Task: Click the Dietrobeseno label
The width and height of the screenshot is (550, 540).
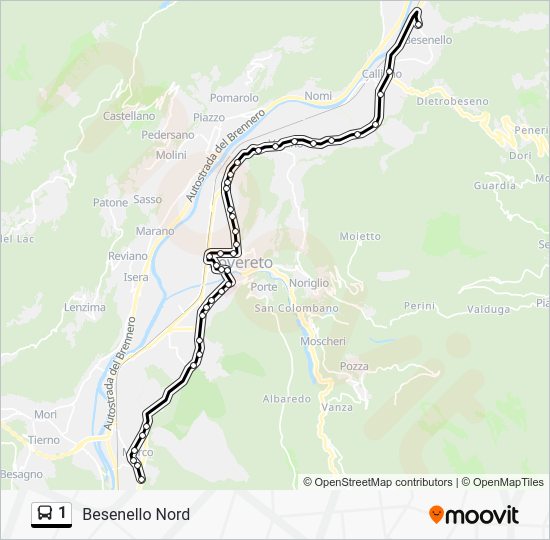Action: pyautogui.click(x=452, y=101)
